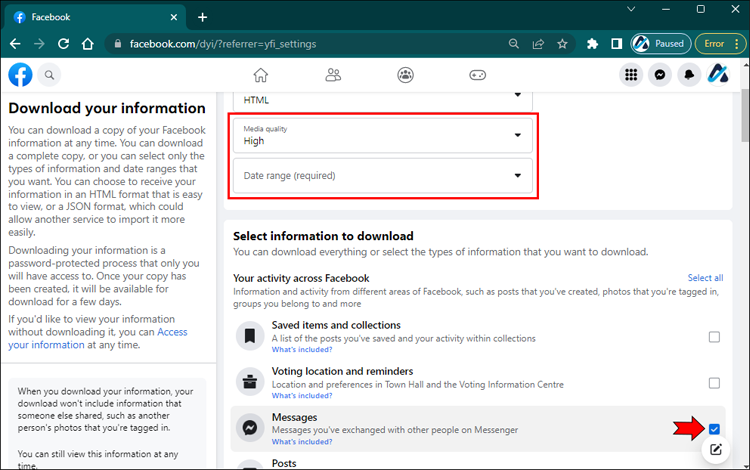Image resolution: width=750 pixels, height=470 pixels.
Task: Click the Select all link
Action: 705,278
